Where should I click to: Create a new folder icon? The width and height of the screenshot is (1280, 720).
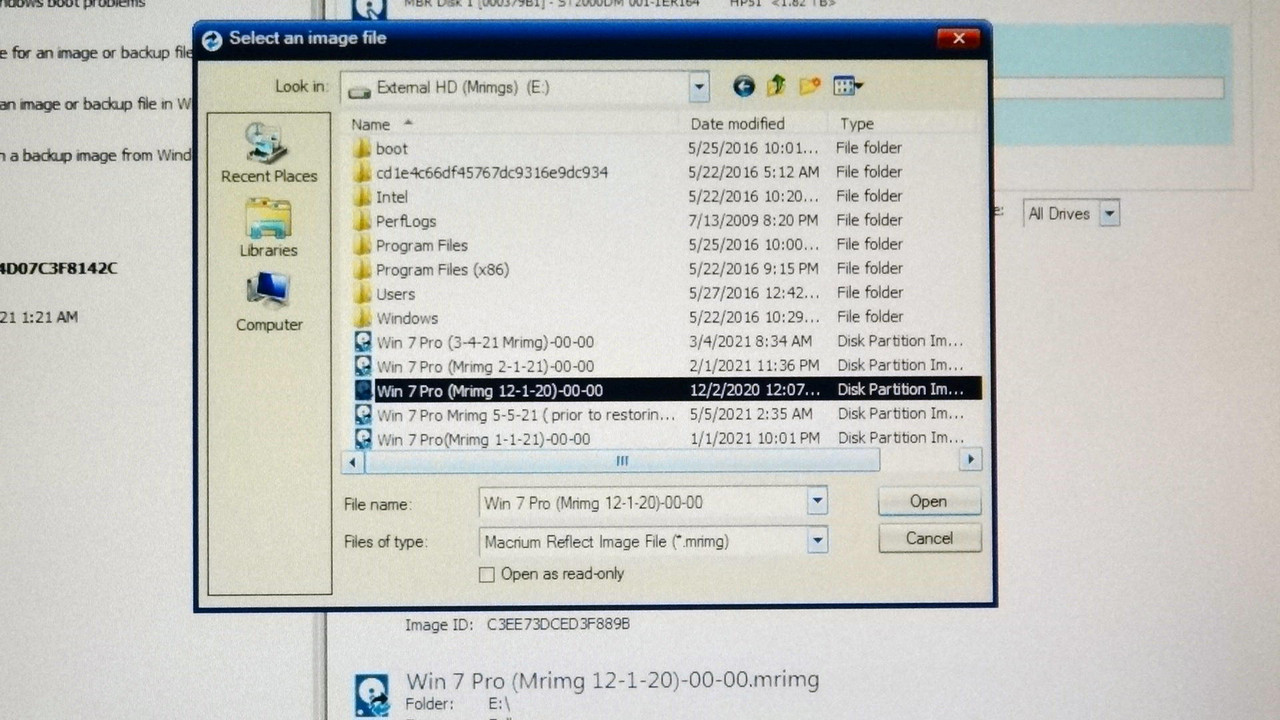[x=809, y=87]
